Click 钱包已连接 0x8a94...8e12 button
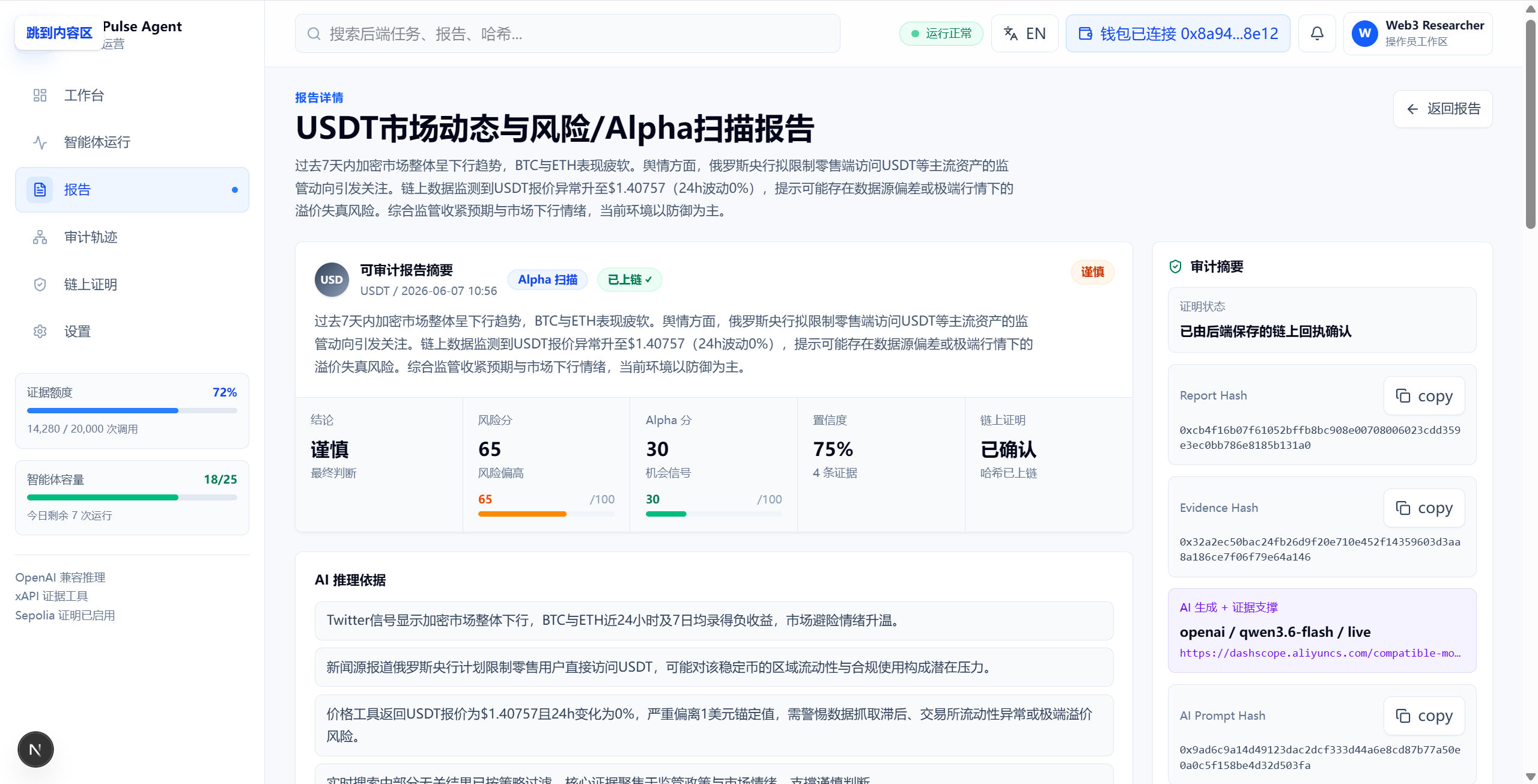Viewport: 1538px width, 784px height. pos(1178,34)
